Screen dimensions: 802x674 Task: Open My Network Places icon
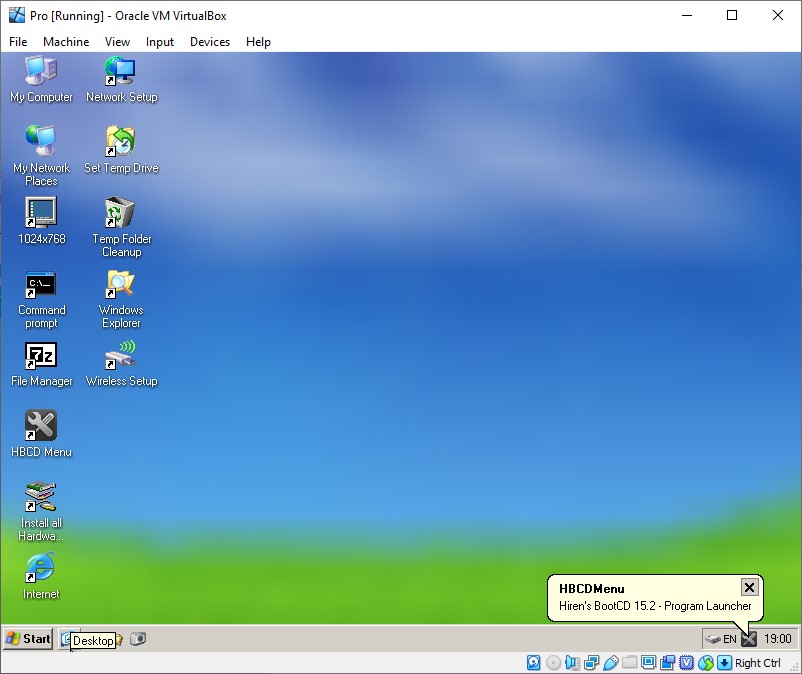41,156
